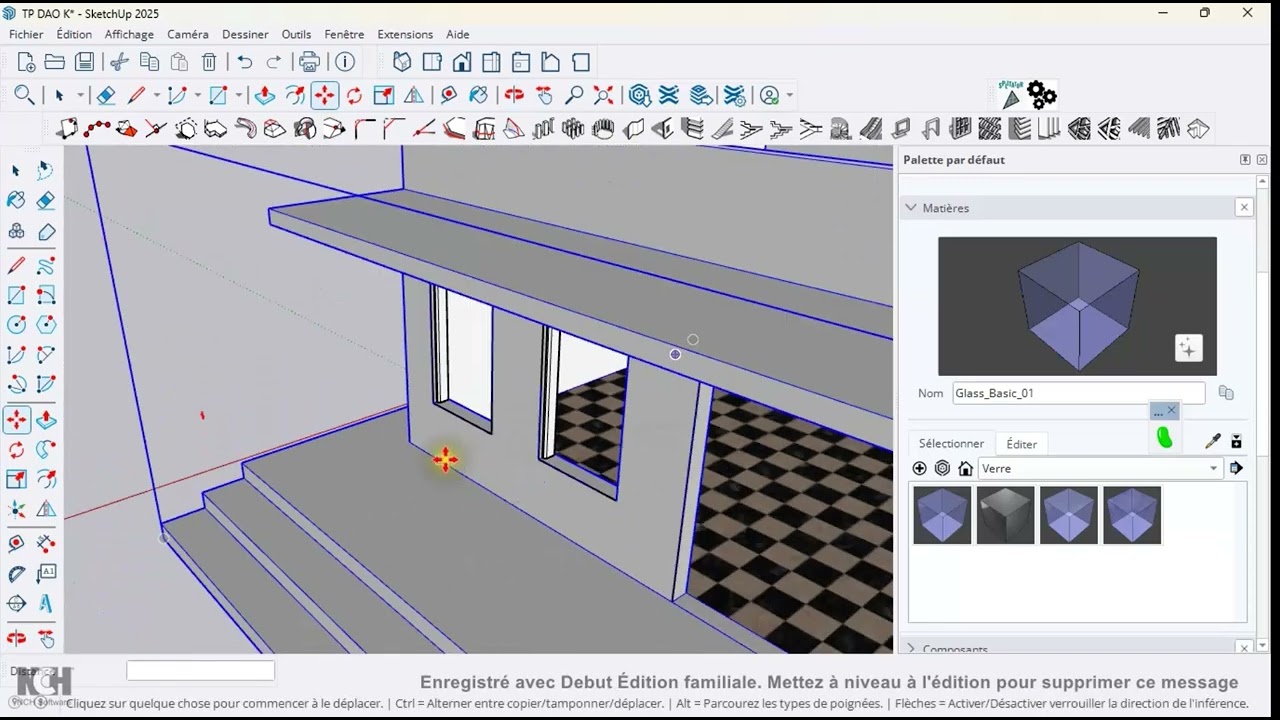Choose the fourth blue glass swatch

1132,515
